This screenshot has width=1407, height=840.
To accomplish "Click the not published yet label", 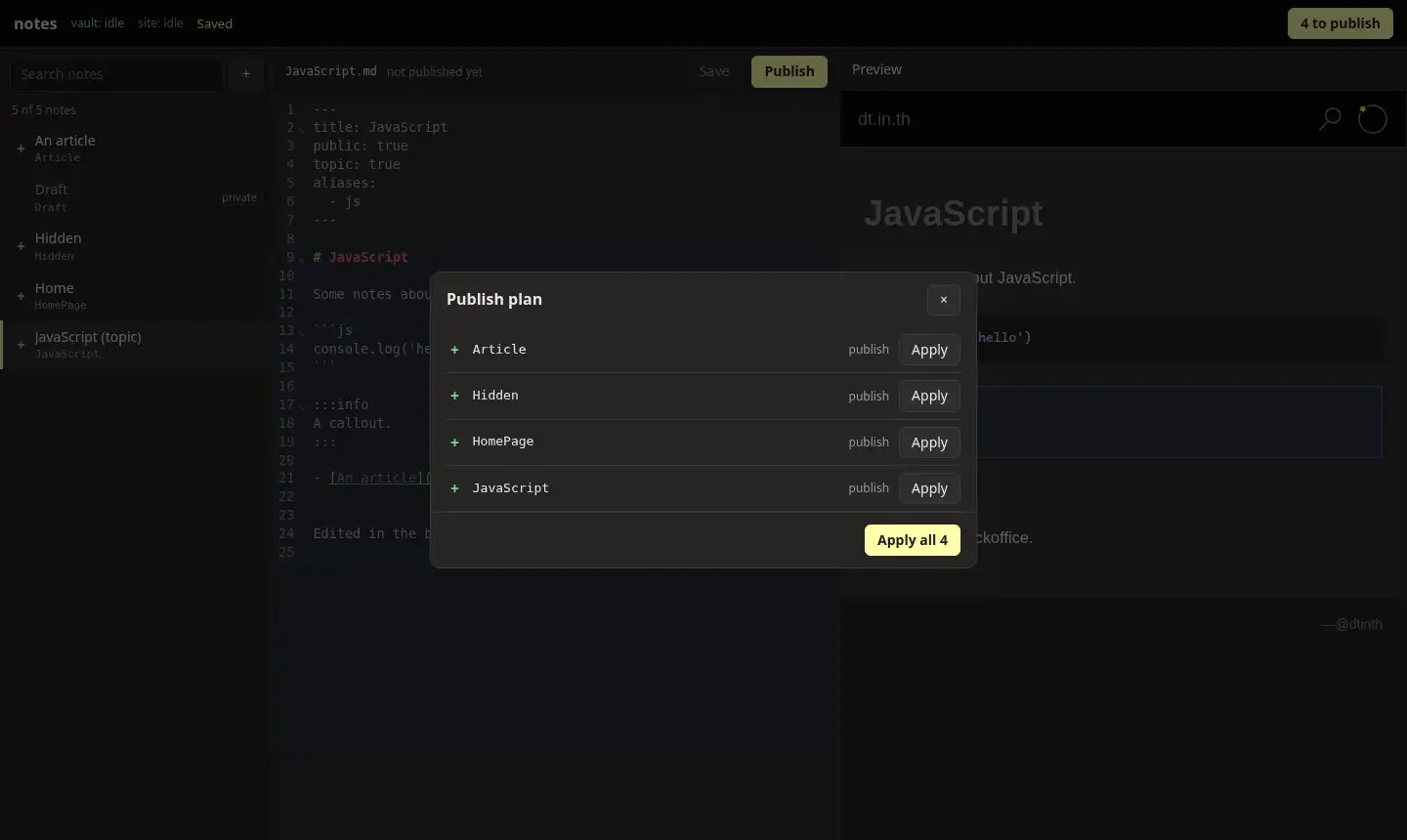I will 435,72.
